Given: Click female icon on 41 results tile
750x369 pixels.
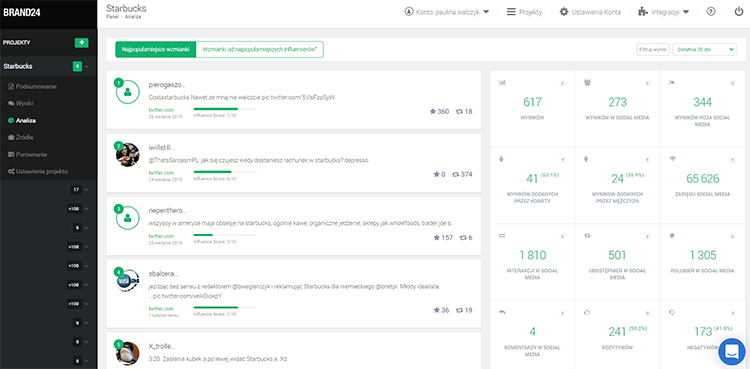Looking at the screenshot, I should click(x=501, y=159).
